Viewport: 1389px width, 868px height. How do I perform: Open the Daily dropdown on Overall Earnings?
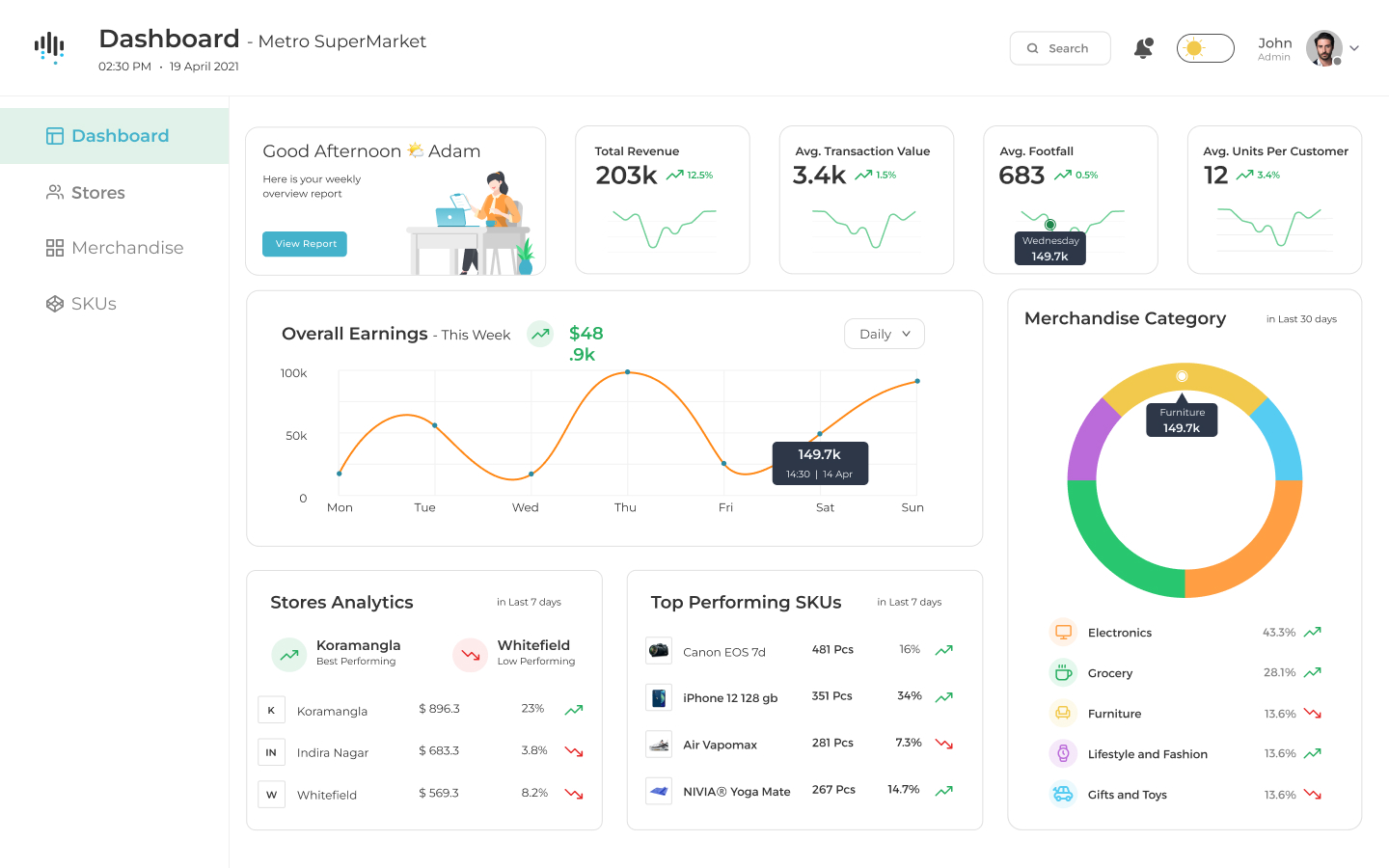[884, 333]
